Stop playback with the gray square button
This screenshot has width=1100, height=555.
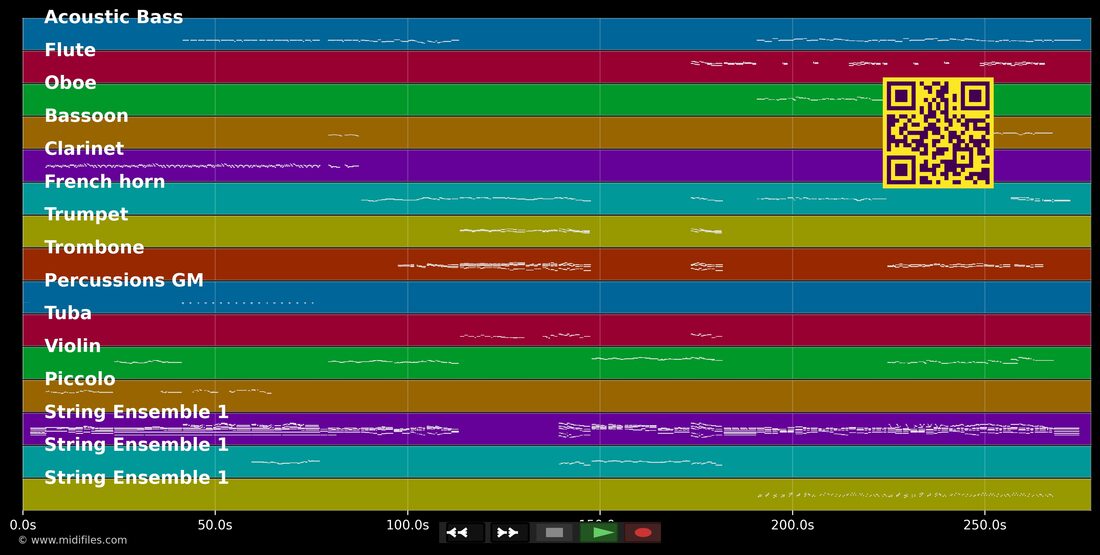[554, 533]
